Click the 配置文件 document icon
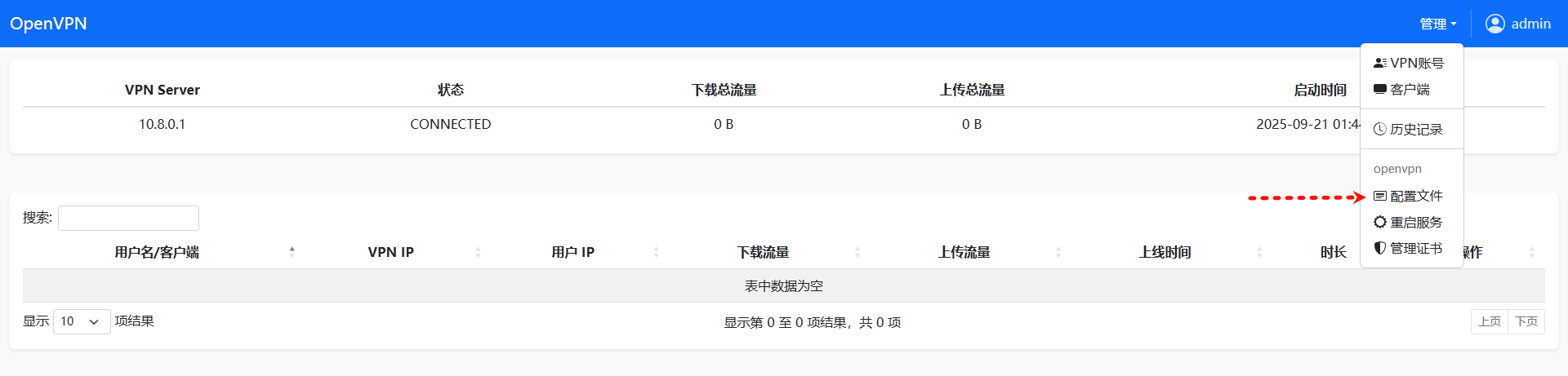This screenshot has height=376, width=1568. (x=1379, y=197)
